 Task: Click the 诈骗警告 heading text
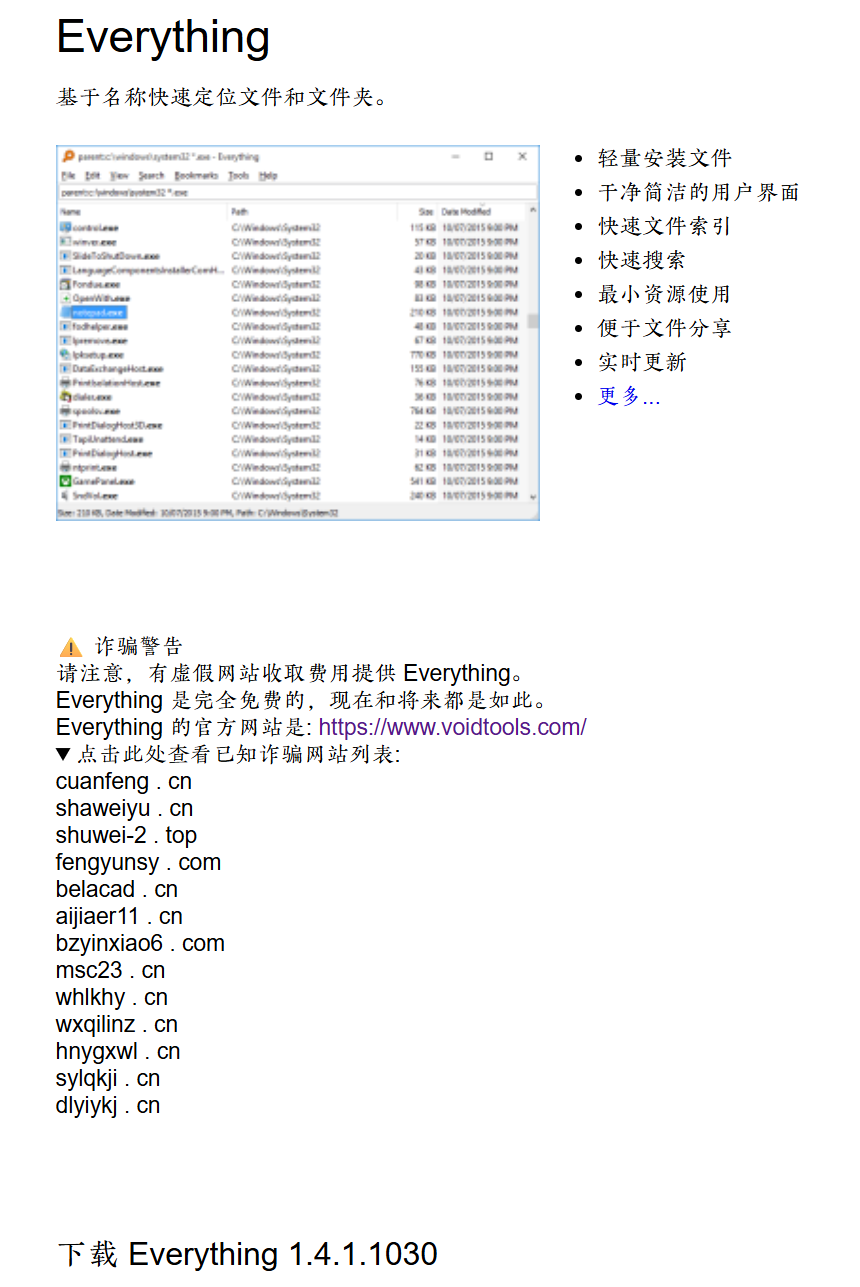pyautogui.click(x=139, y=646)
